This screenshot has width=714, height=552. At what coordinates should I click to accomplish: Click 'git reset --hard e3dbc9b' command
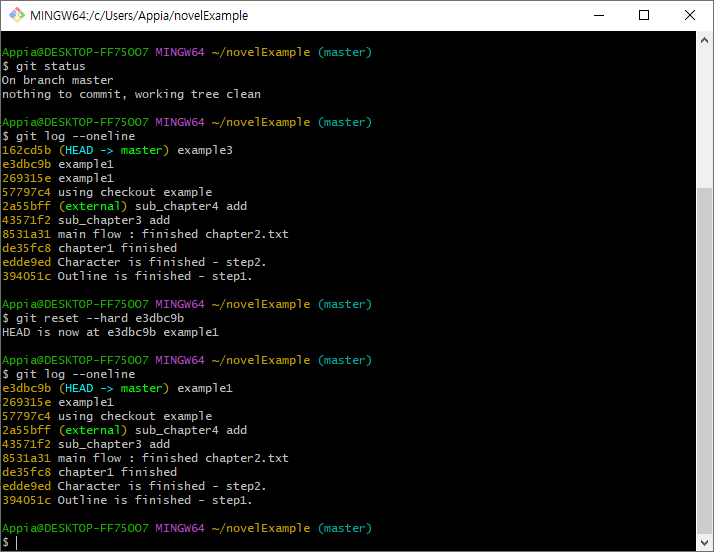tap(93, 318)
